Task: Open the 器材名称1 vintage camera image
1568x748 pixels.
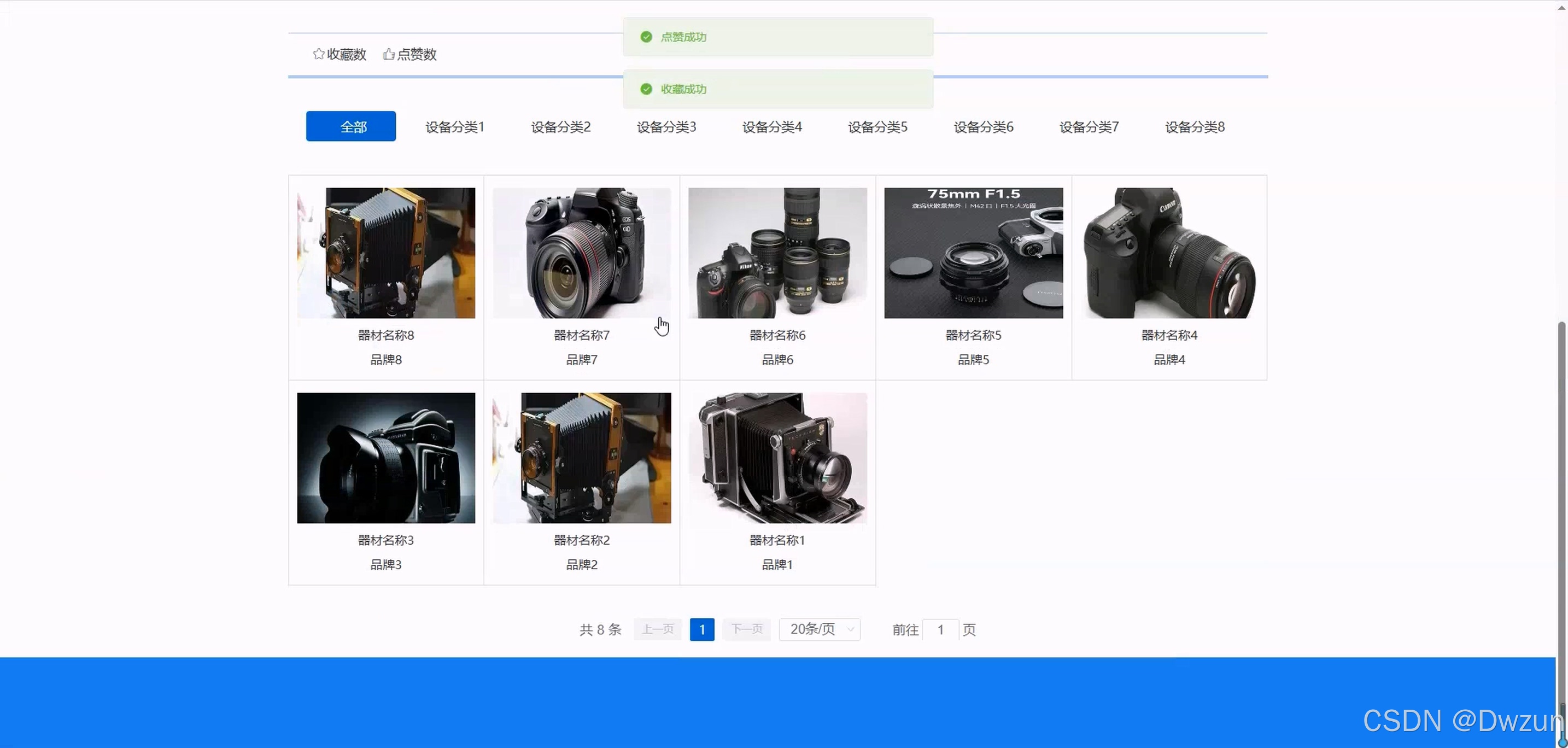Action: [777, 458]
